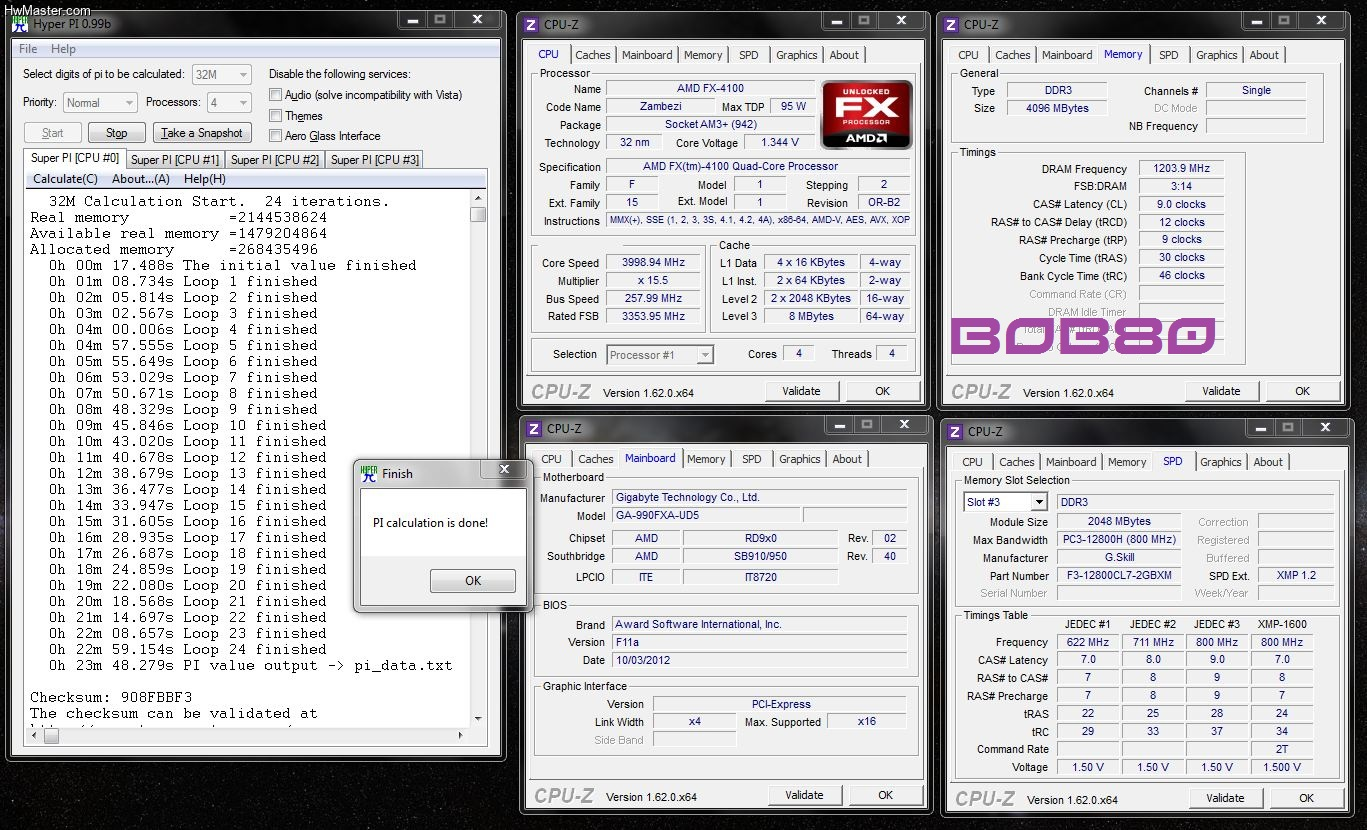1367x830 pixels.
Task: Toggle the Aero Glass Interface checkbox
Action: coord(276,135)
